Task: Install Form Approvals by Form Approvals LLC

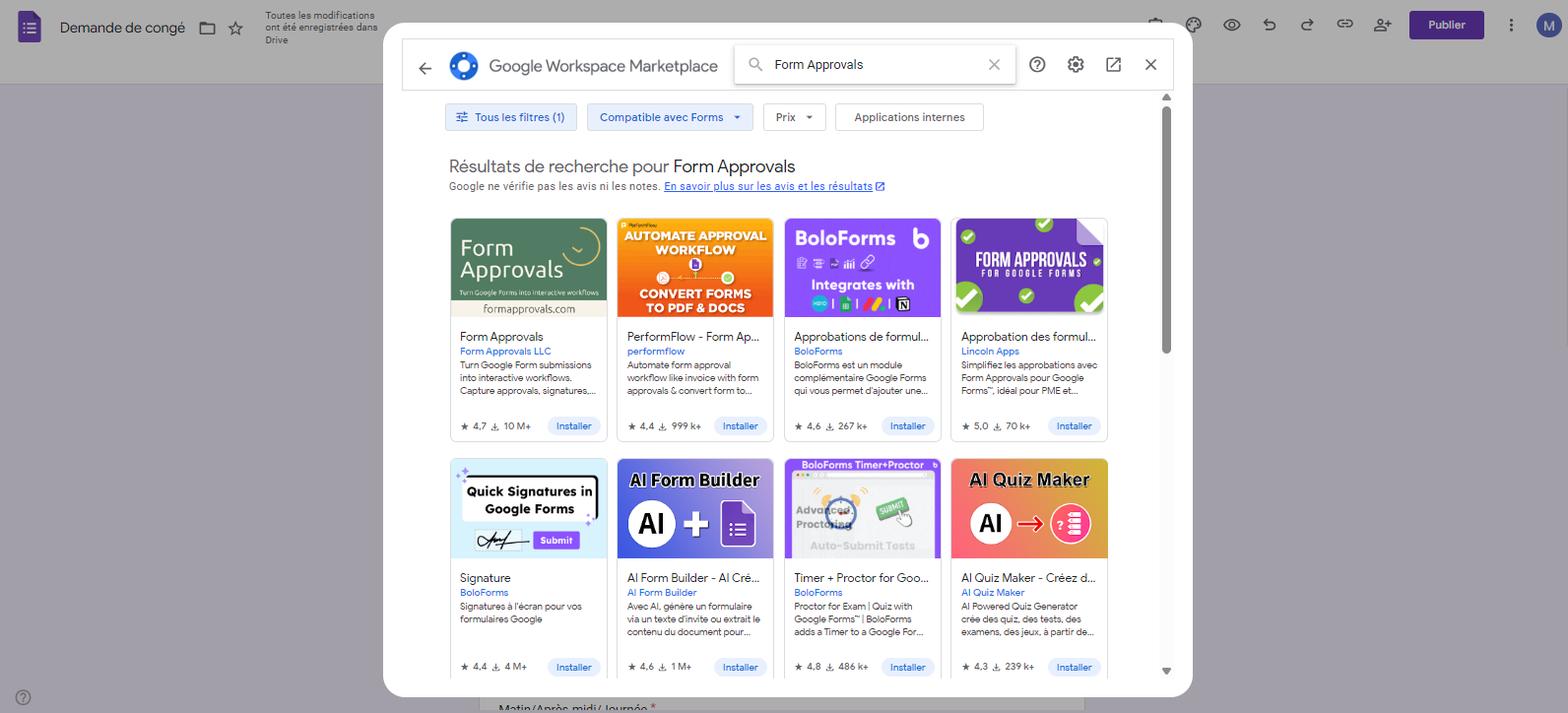Action: [573, 426]
